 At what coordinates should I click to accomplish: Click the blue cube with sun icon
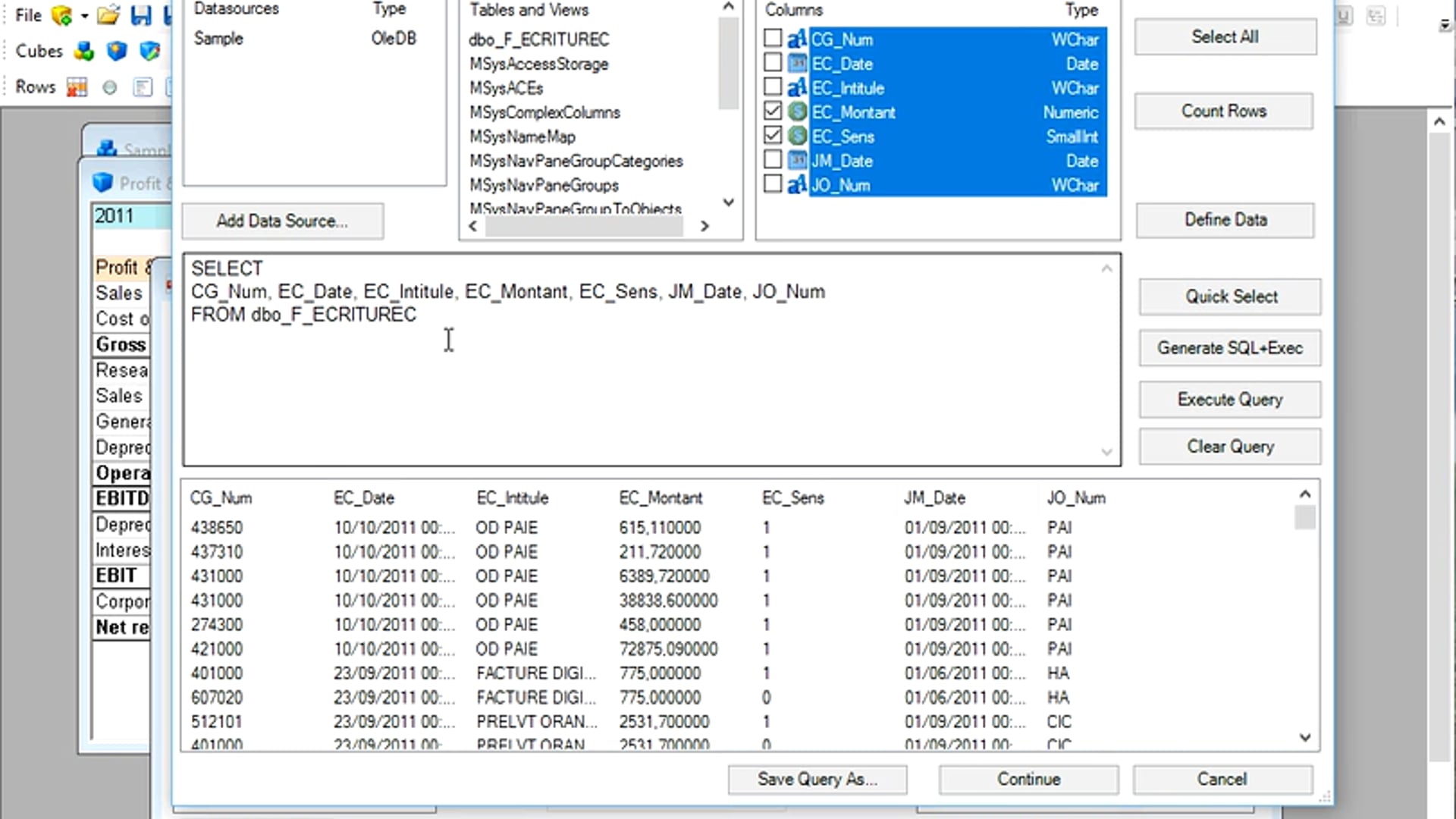click(117, 51)
